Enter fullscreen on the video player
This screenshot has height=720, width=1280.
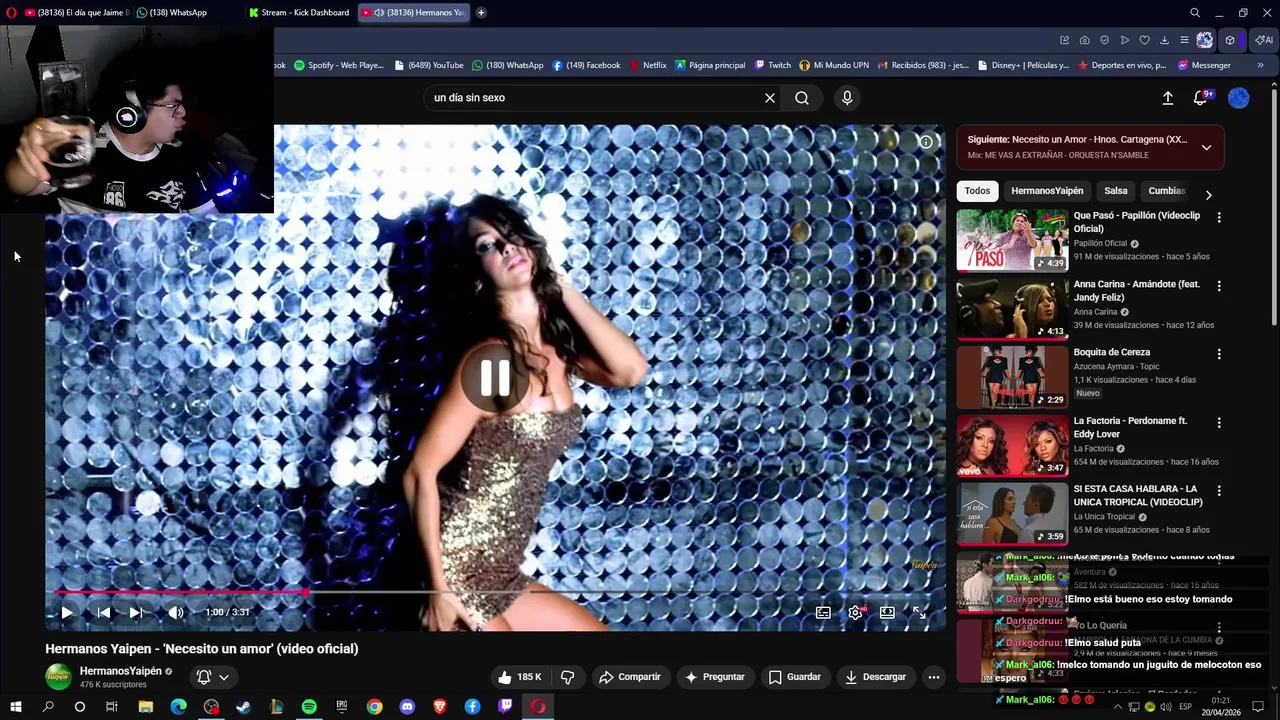[919, 612]
